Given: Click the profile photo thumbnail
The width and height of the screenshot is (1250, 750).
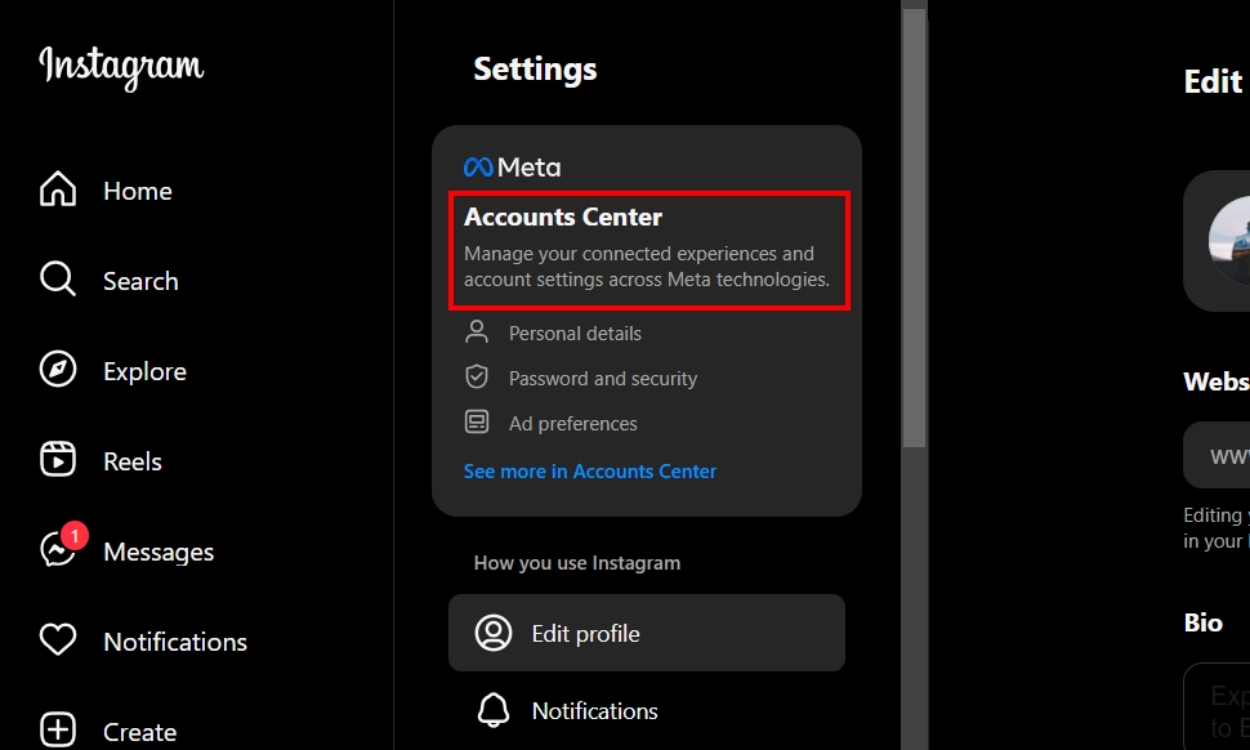Looking at the screenshot, I should pos(1229,240).
